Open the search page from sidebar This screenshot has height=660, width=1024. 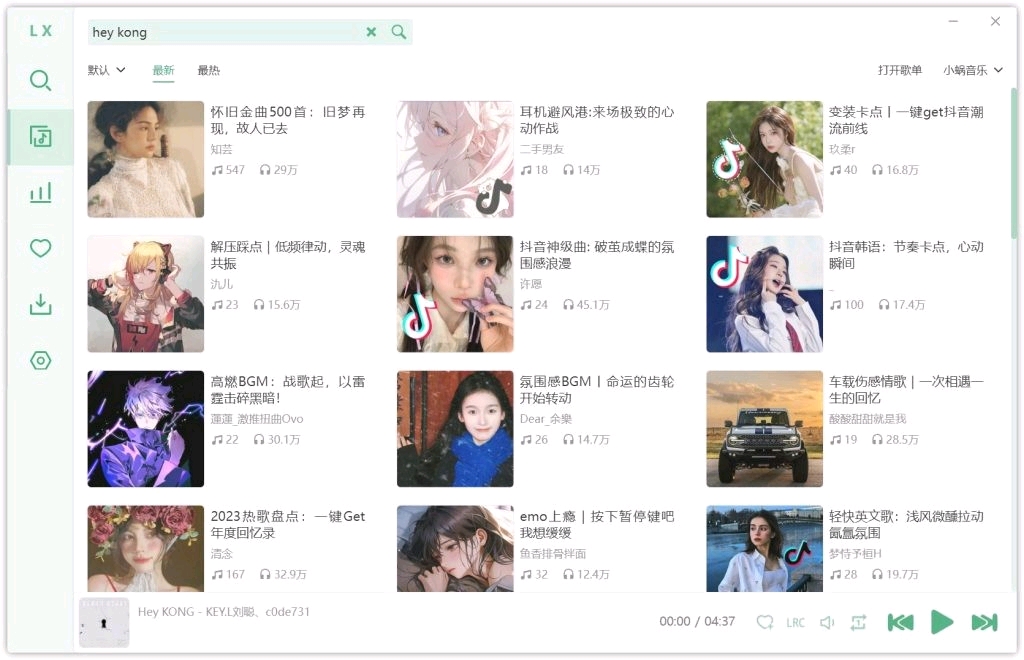click(40, 81)
